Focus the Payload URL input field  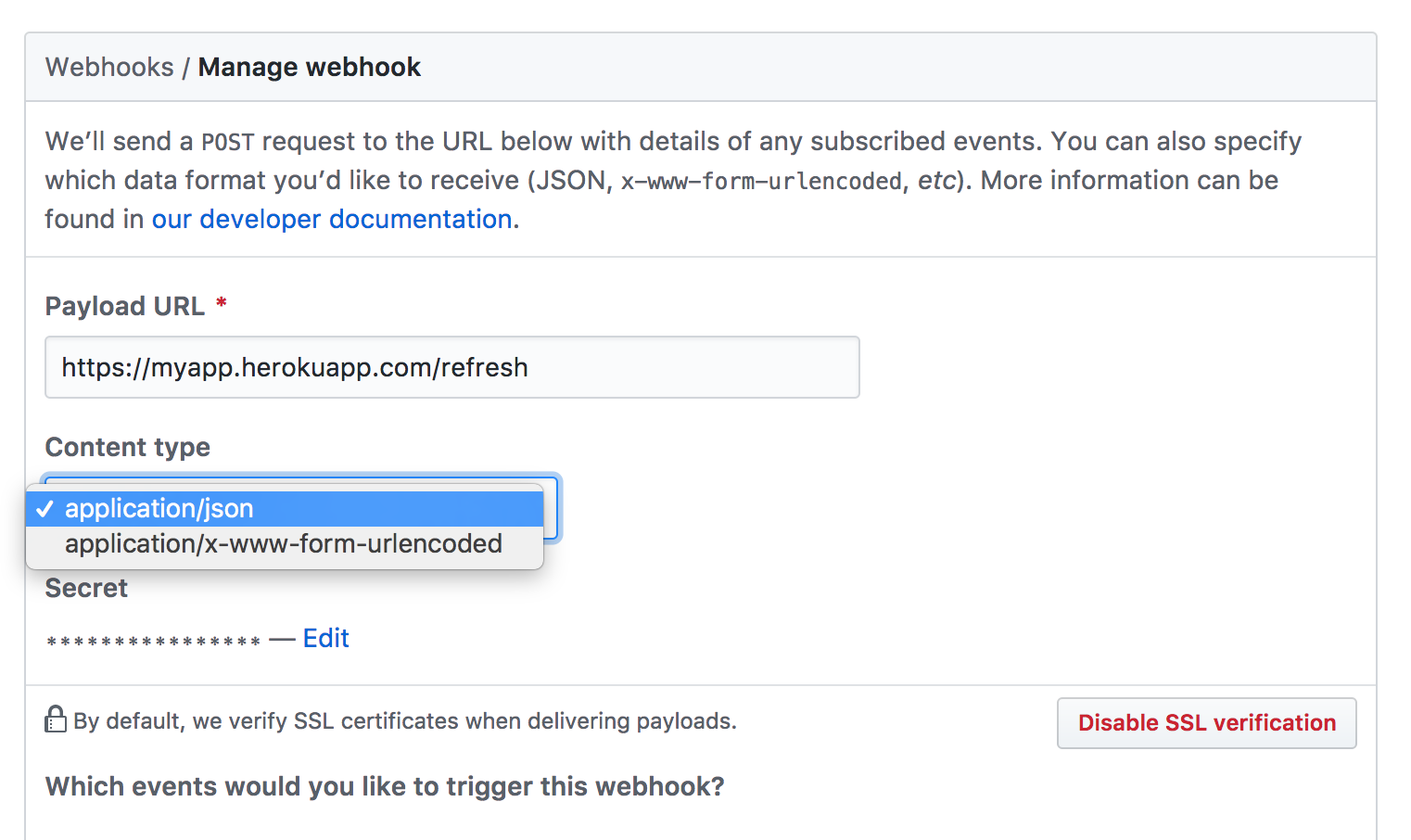[x=451, y=368]
